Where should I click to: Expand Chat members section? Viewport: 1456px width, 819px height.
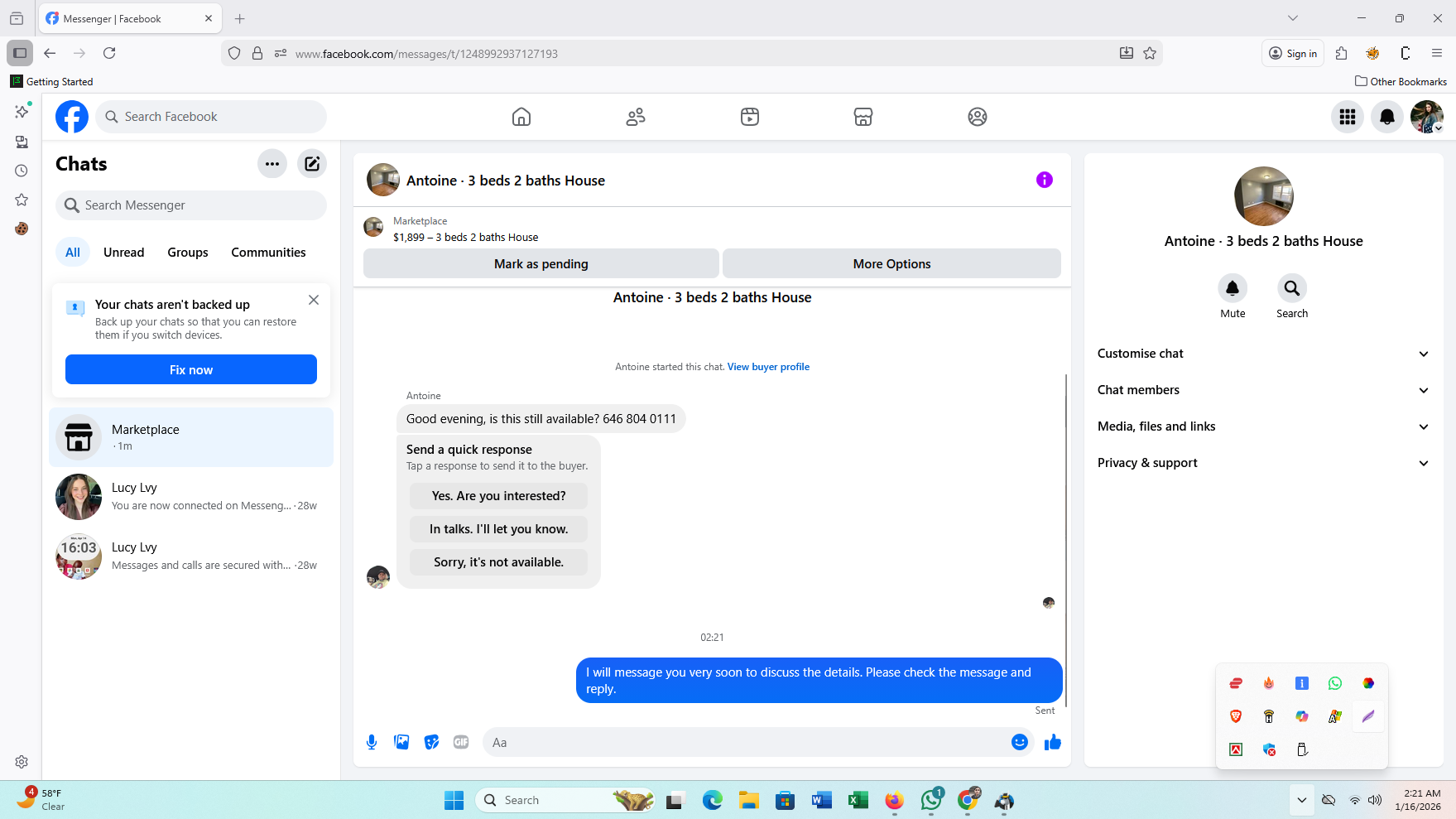click(1263, 390)
